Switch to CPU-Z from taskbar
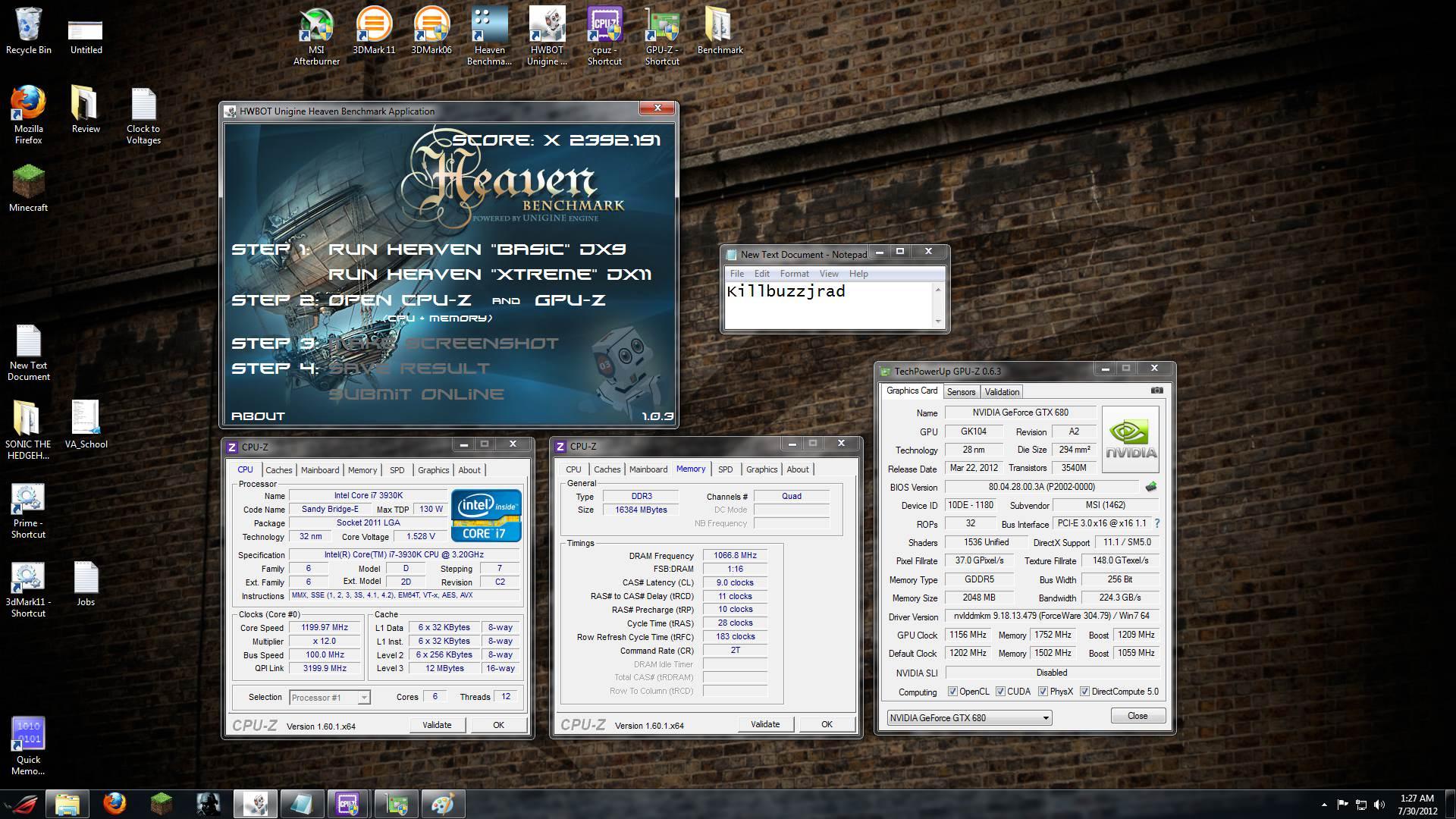The image size is (1456, 819). point(347,804)
